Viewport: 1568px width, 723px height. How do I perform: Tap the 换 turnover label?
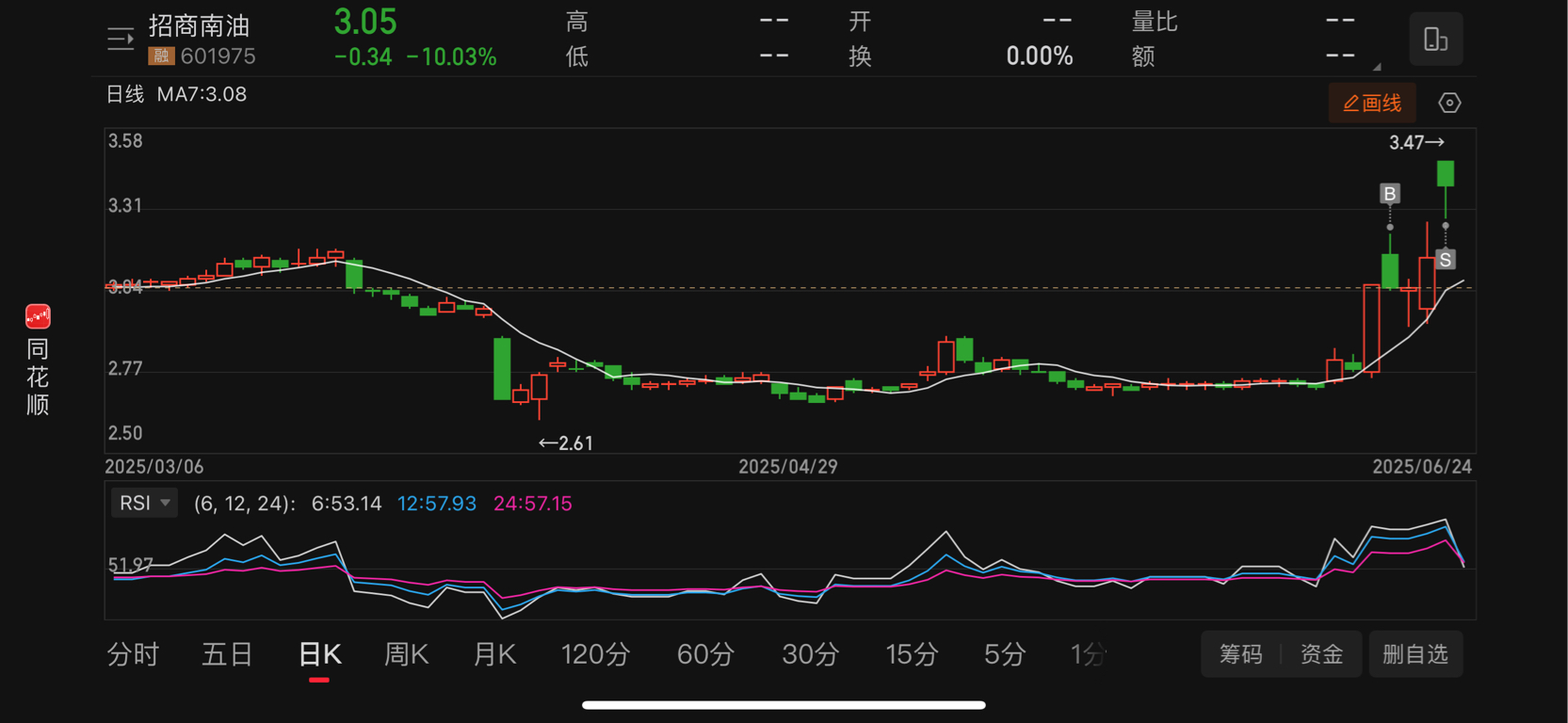[x=860, y=56]
